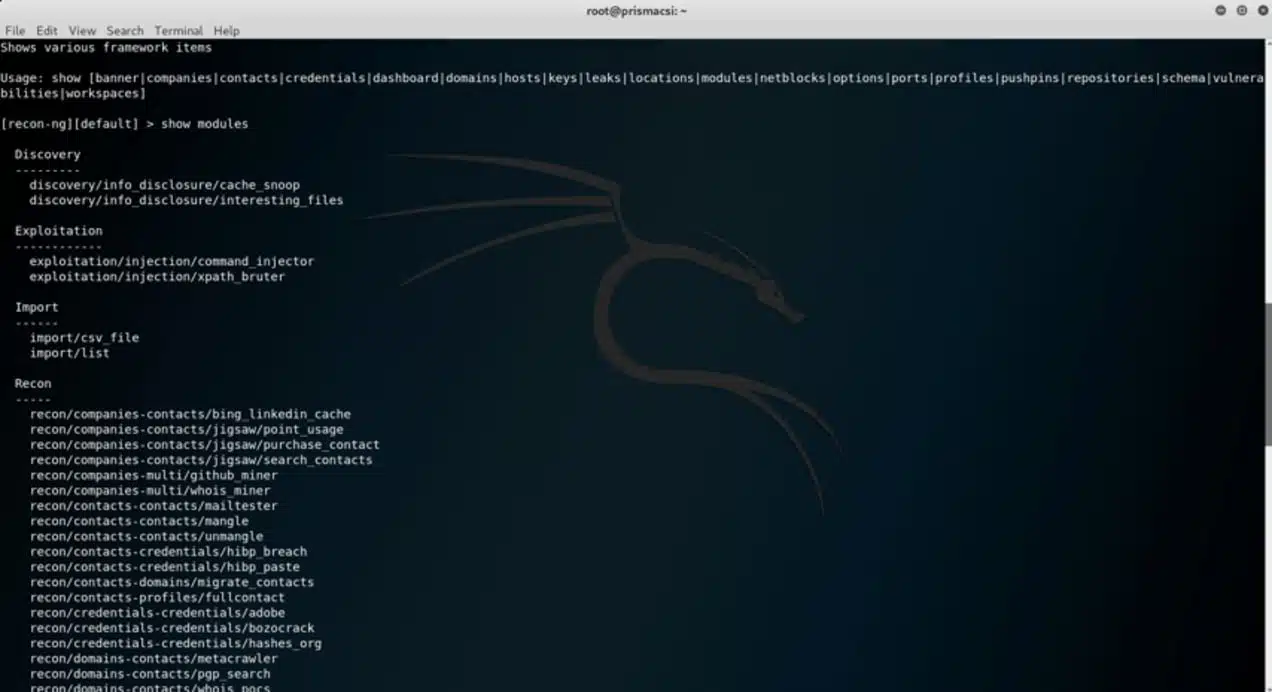Open the Edit menu

(x=47, y=31)
